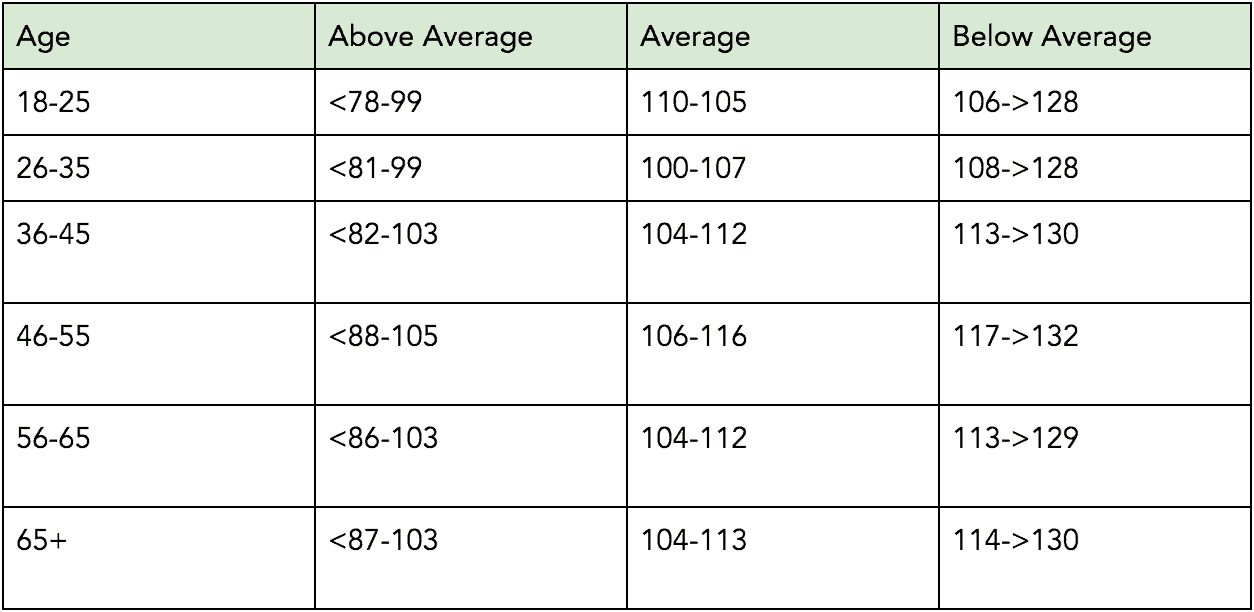Click the cell showing 117->132
1254x612 pixels.
1095,352
